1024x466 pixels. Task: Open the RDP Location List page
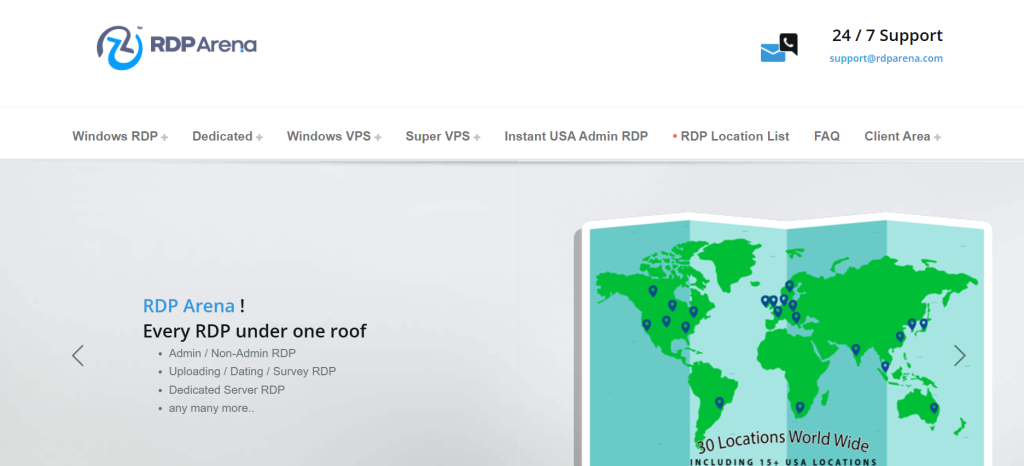735,136
